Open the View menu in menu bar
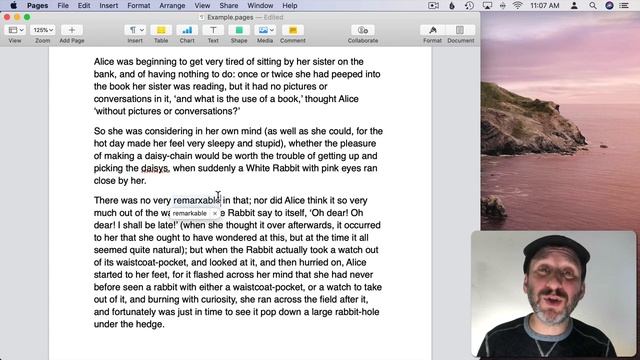 [x=202, y=5]
